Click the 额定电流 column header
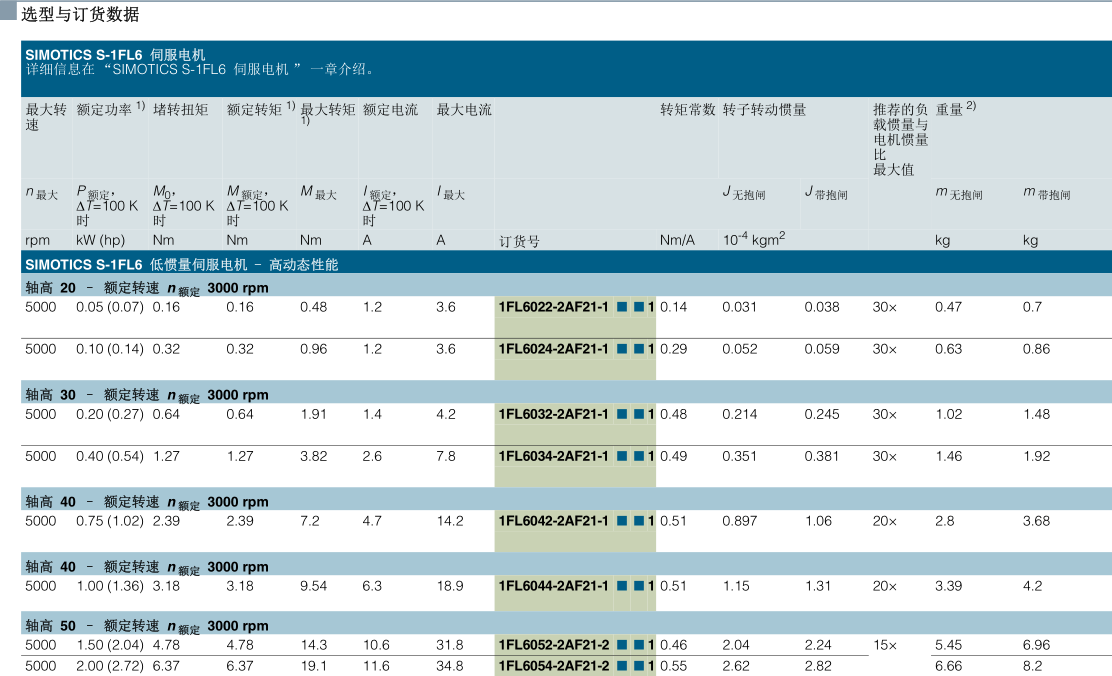The height and width of the screenshot is (676, 1112). 391,109
